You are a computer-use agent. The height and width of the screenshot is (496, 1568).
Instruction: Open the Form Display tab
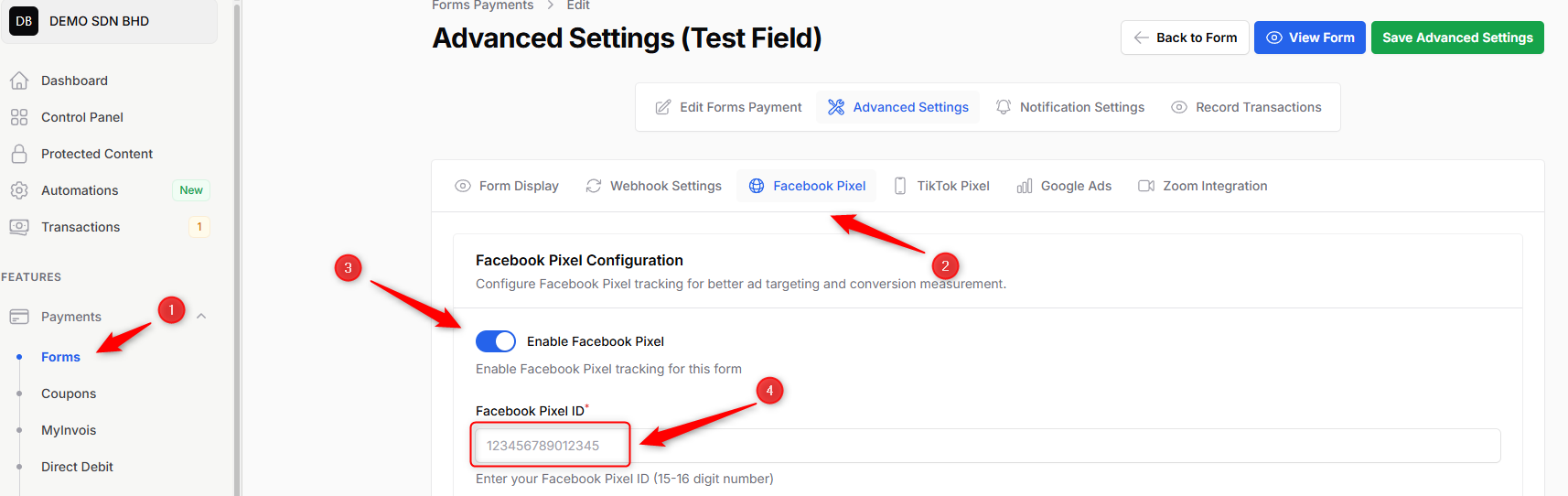tap(507, 186)
